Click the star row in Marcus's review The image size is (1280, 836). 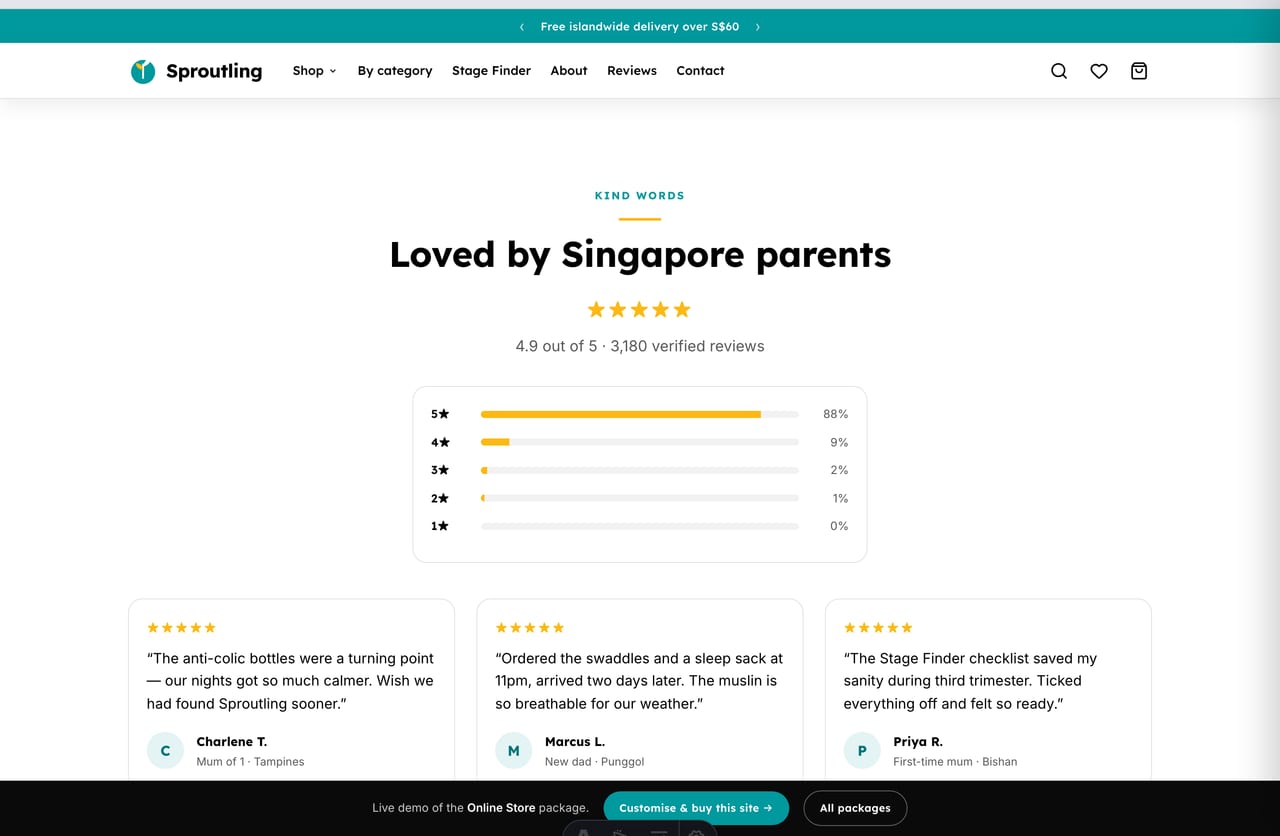[530, 628]
